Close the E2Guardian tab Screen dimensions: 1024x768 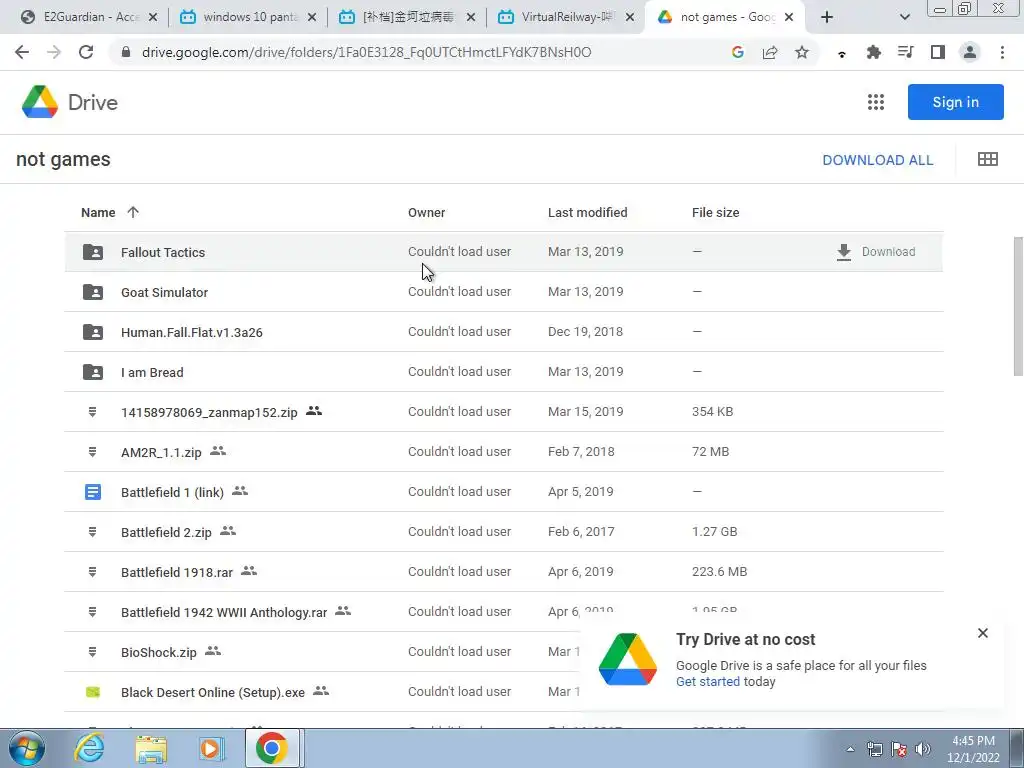pos(153,18)
